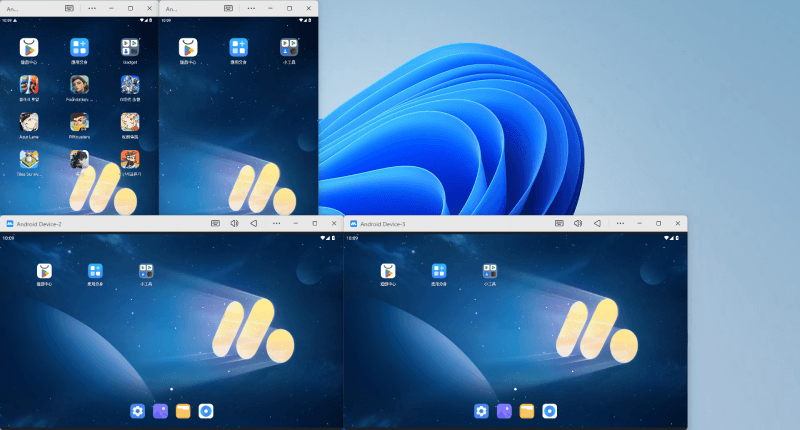Image resolution: width=800 pixels, height=430 pixels.
Task: Click the Android Device-2 window title
Action: pyautogui.click(x=39, y=224)
